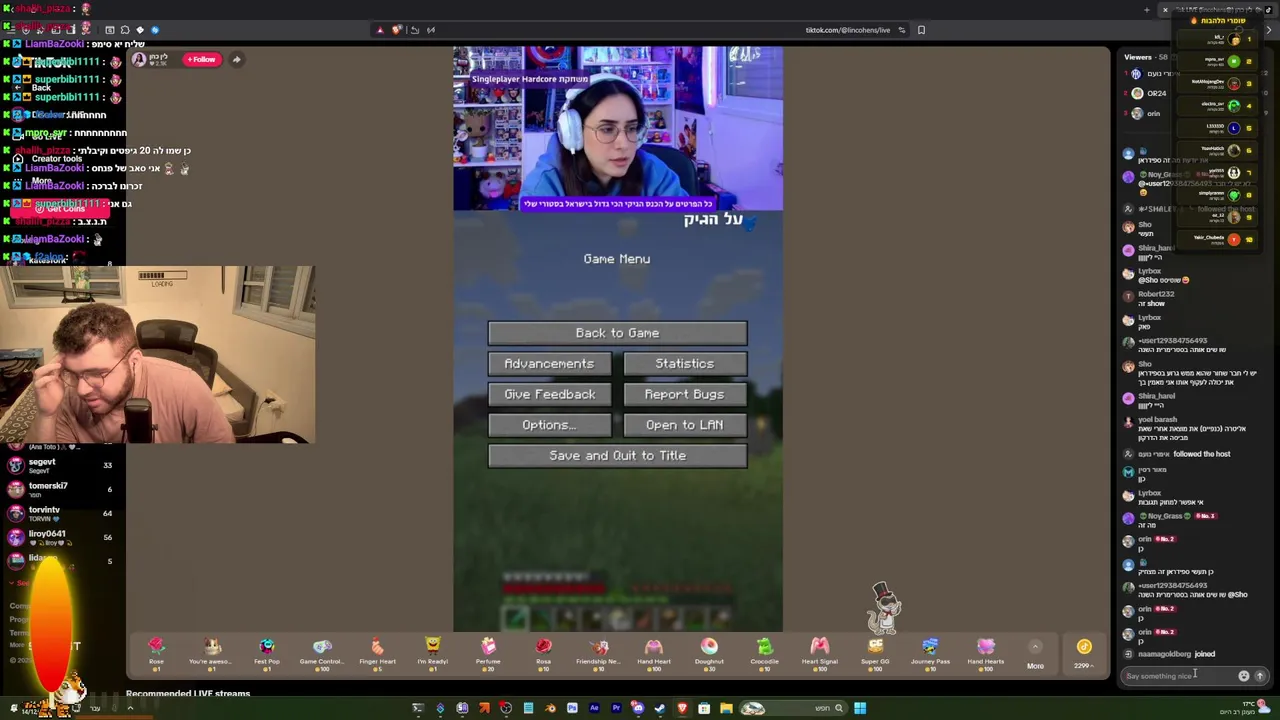Open the streamer profile avatar near Follow

point(139,59)
